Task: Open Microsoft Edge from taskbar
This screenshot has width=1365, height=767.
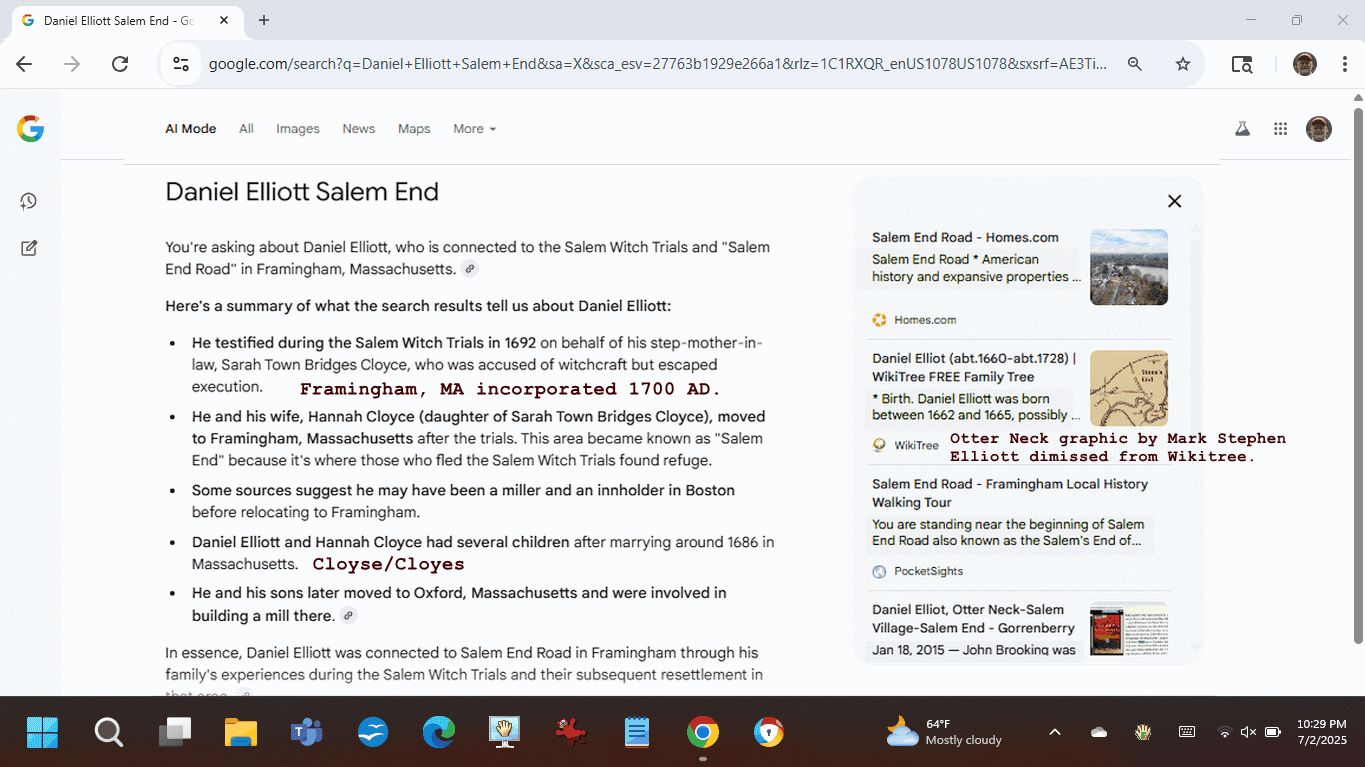Action: coord(438,733)
